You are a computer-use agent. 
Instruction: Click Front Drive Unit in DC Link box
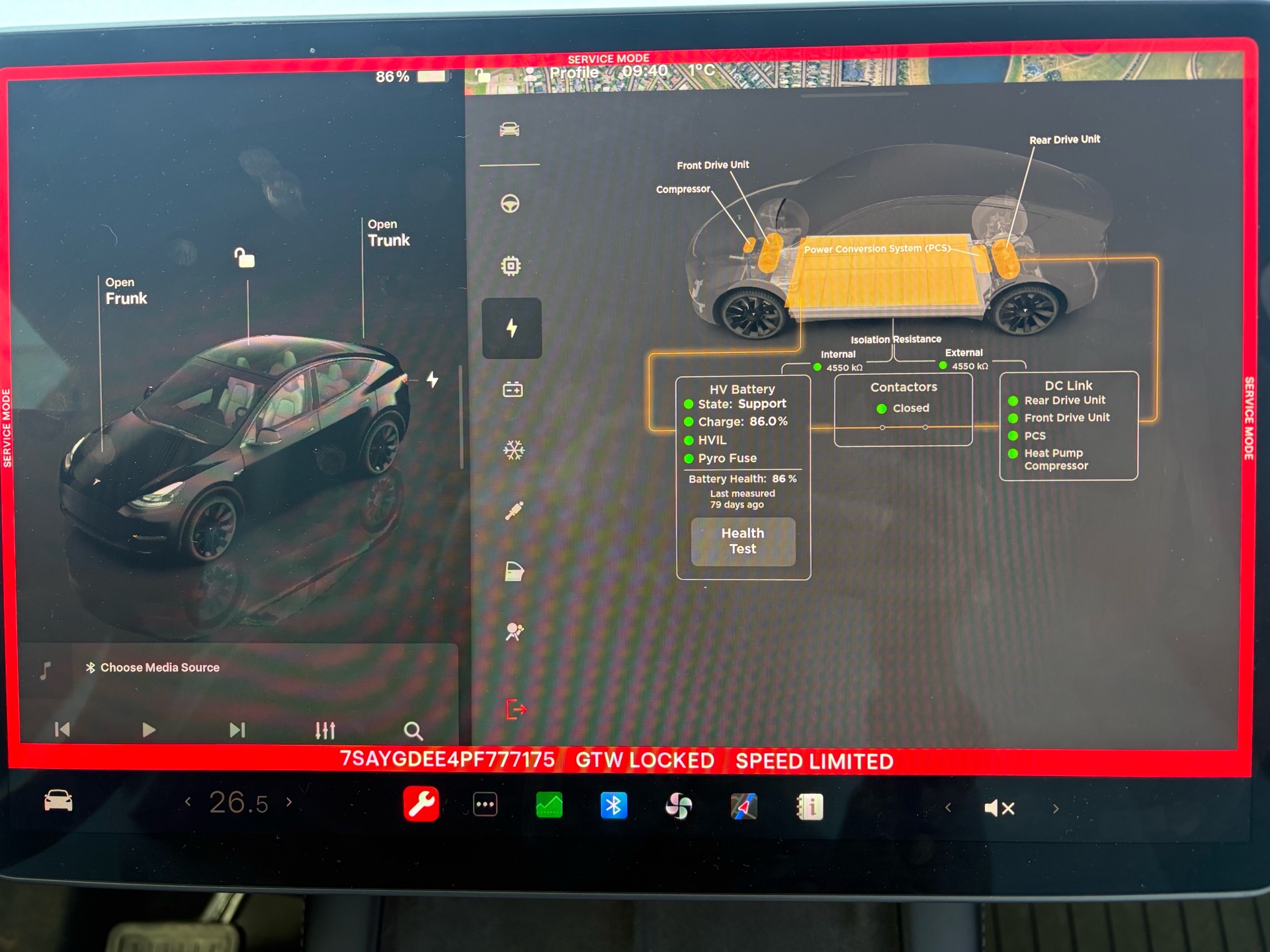point(1059,418)
